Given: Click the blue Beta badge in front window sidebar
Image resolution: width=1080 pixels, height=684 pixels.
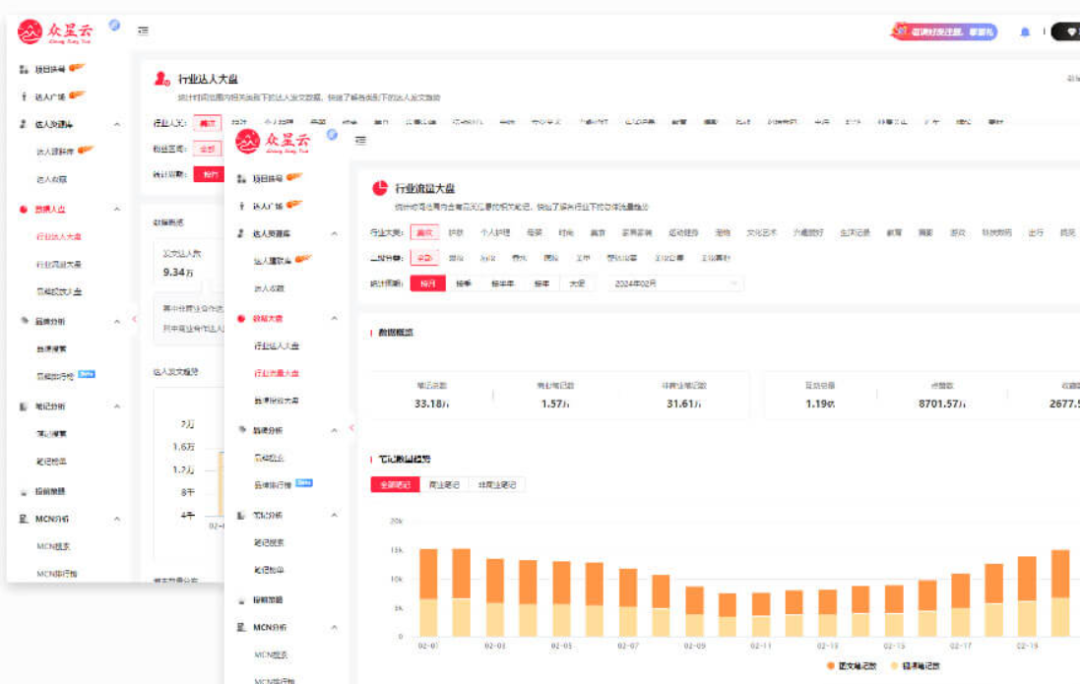Looking at the screenshot, I should tap(304, 483).
